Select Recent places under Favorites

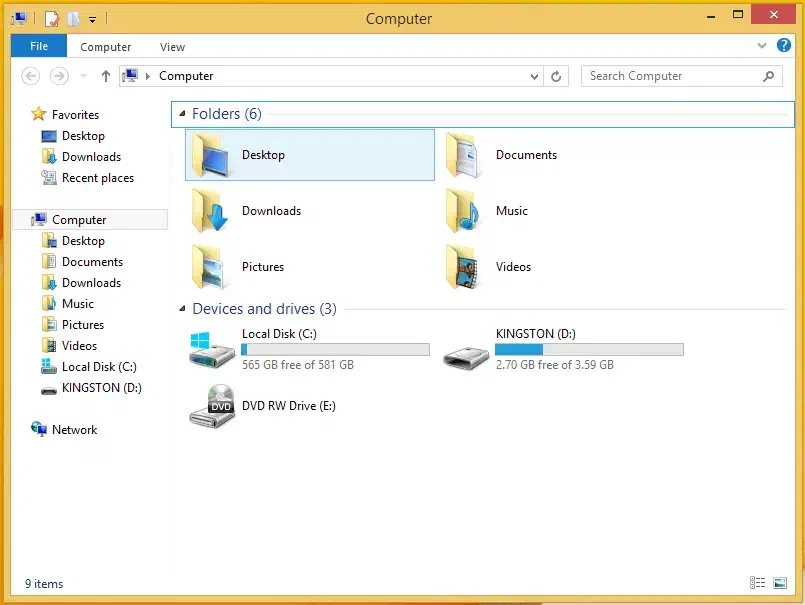[97, 178]
